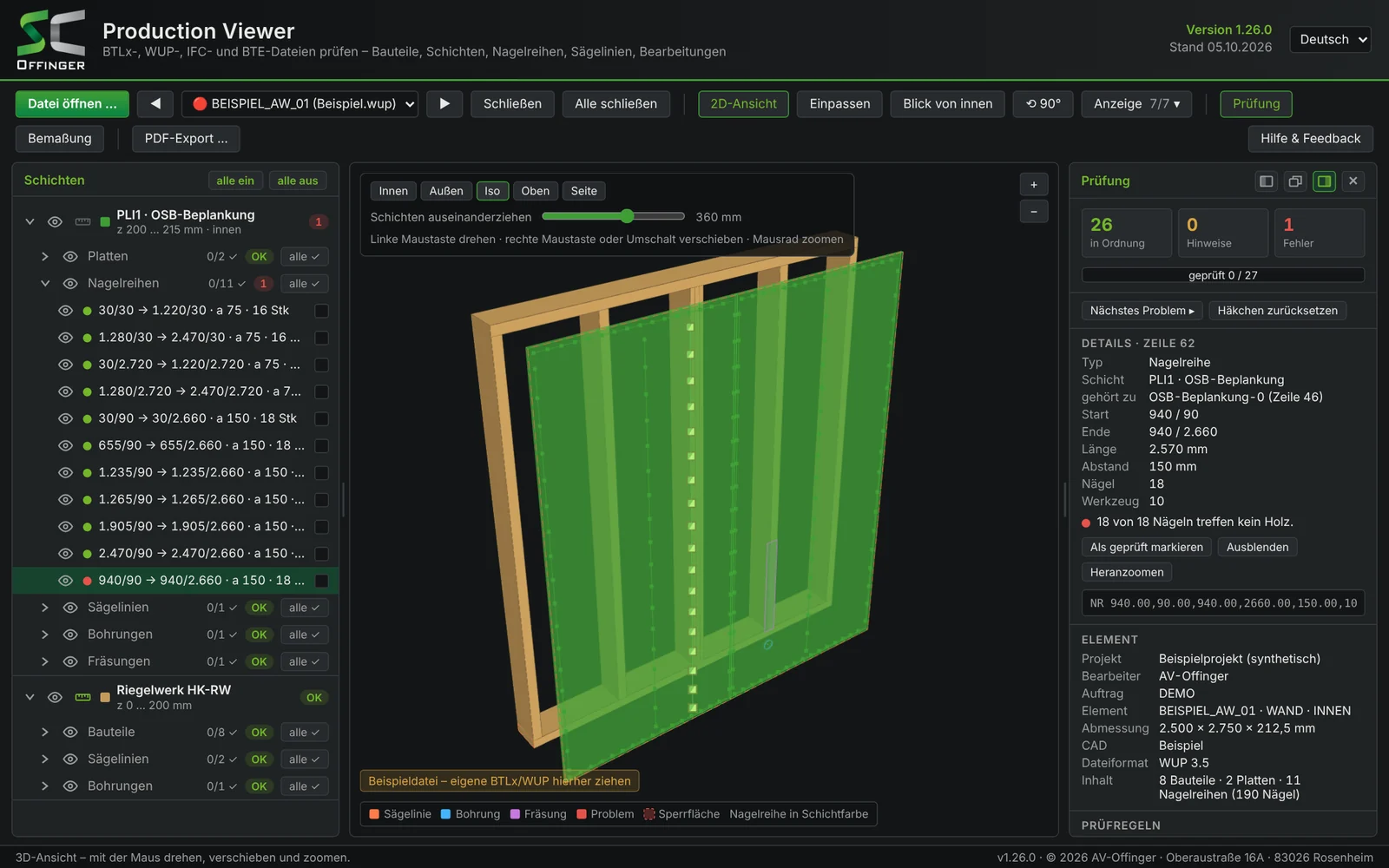Toggle the 2D-Ansicht mode
Image resolution: width=1389 pixels, height=868 pixels.
[x=744, y=103]
